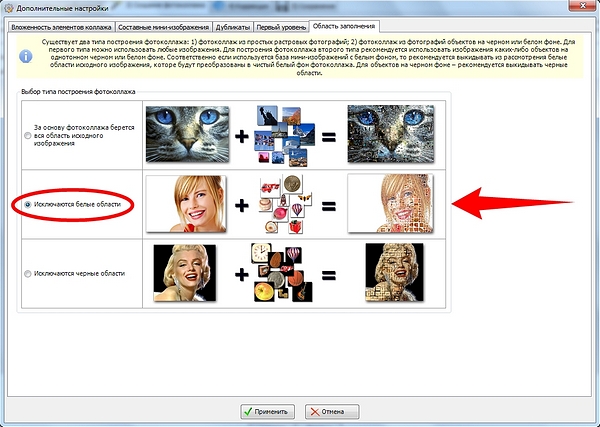Click the red X icon on Отмена
This screenshot has width=600, height=427.
point(315,412)
